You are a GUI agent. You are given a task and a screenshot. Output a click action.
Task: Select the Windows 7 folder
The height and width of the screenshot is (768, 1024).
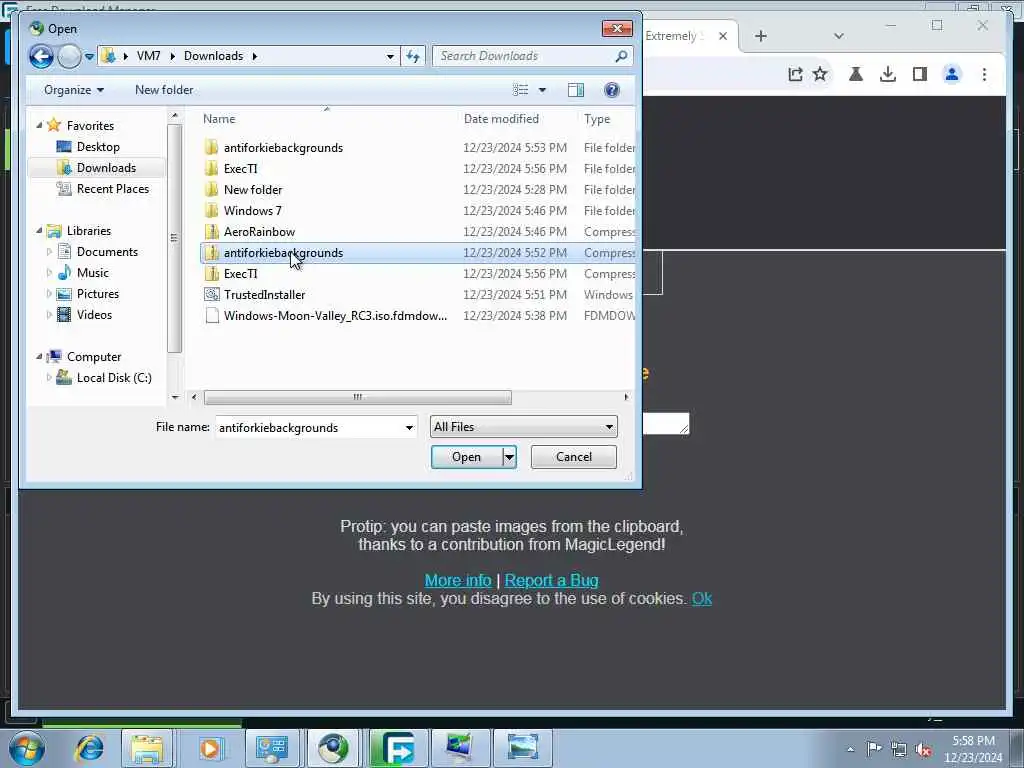(x=418, y=210)
